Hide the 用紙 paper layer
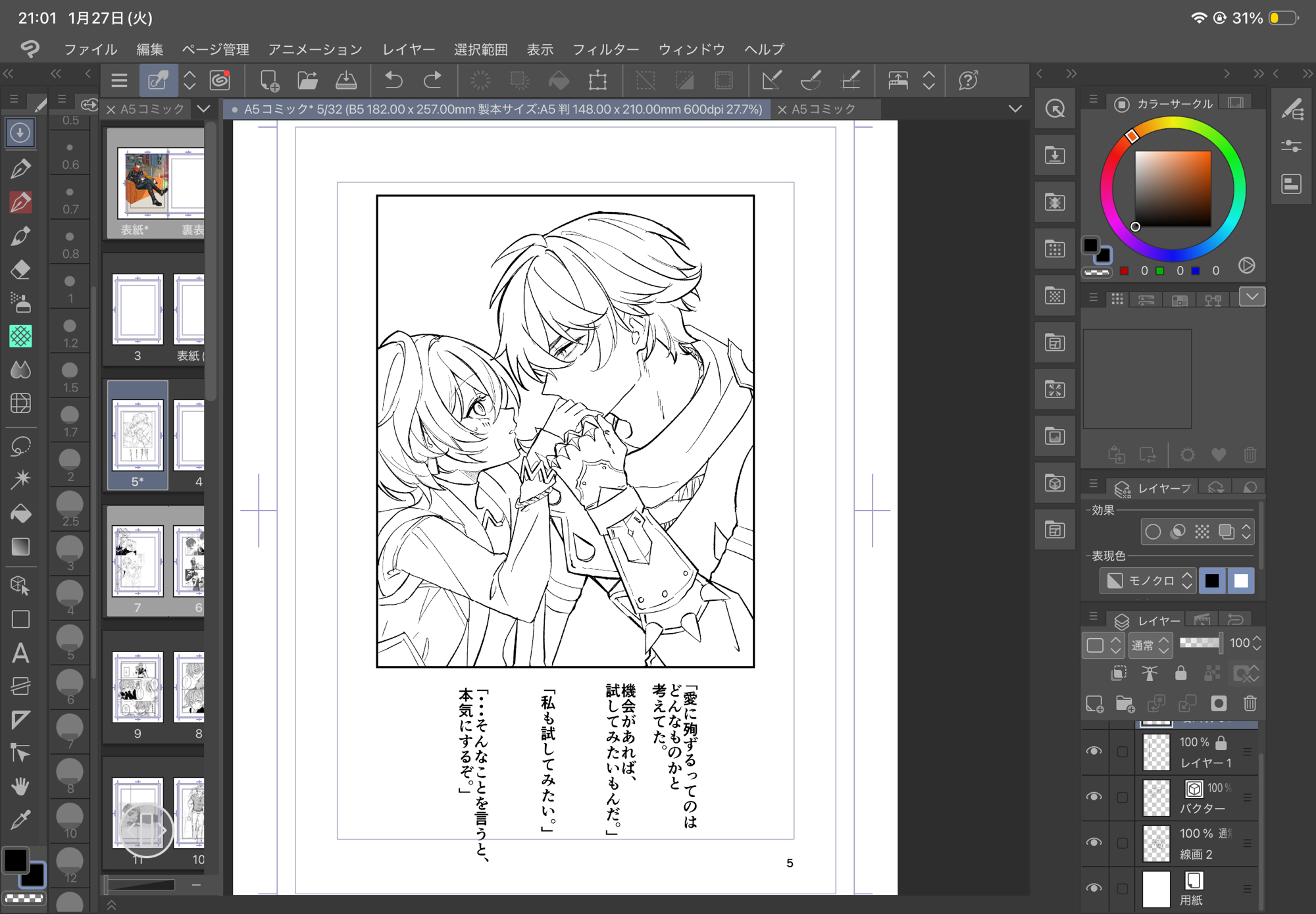1316x914 pixels. pos(1094,888)
